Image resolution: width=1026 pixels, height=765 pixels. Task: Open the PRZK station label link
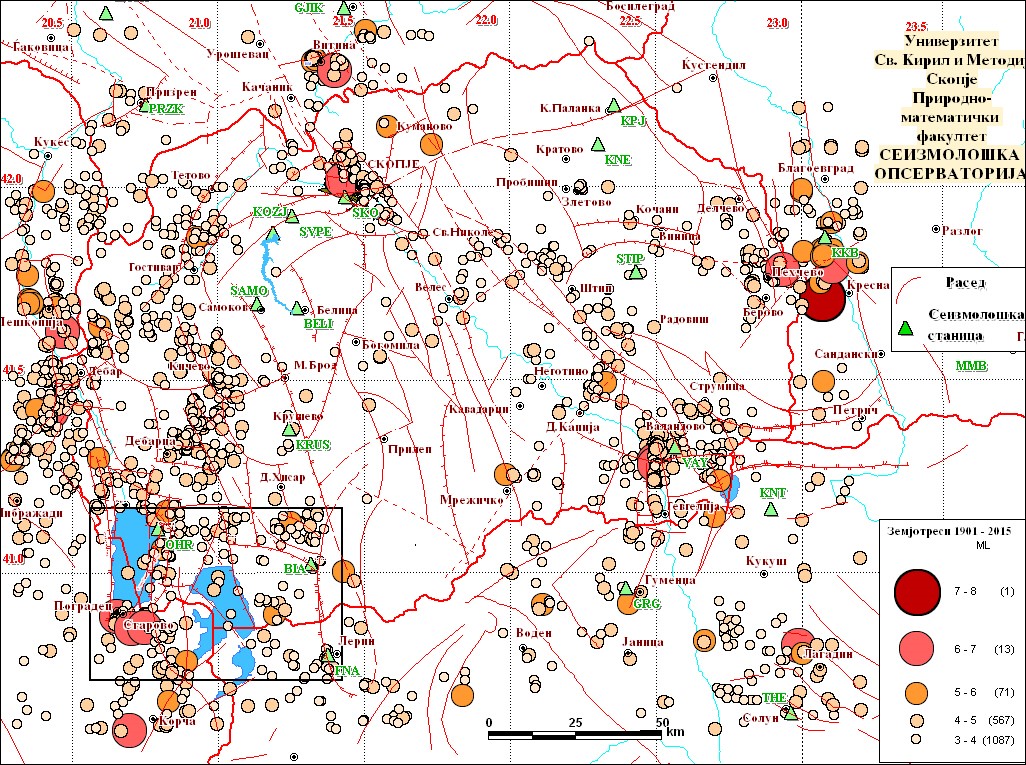(x=166, y=108)
